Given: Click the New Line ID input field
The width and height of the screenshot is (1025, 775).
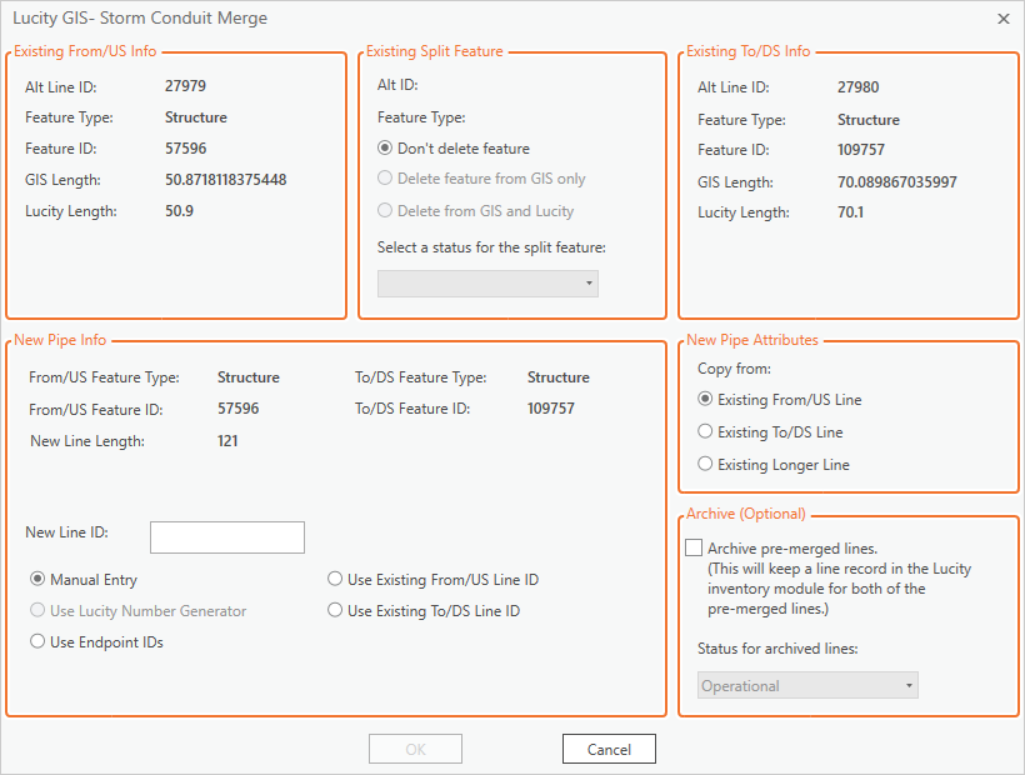Looking at the screenshot, I should click(x=227, y=537).
